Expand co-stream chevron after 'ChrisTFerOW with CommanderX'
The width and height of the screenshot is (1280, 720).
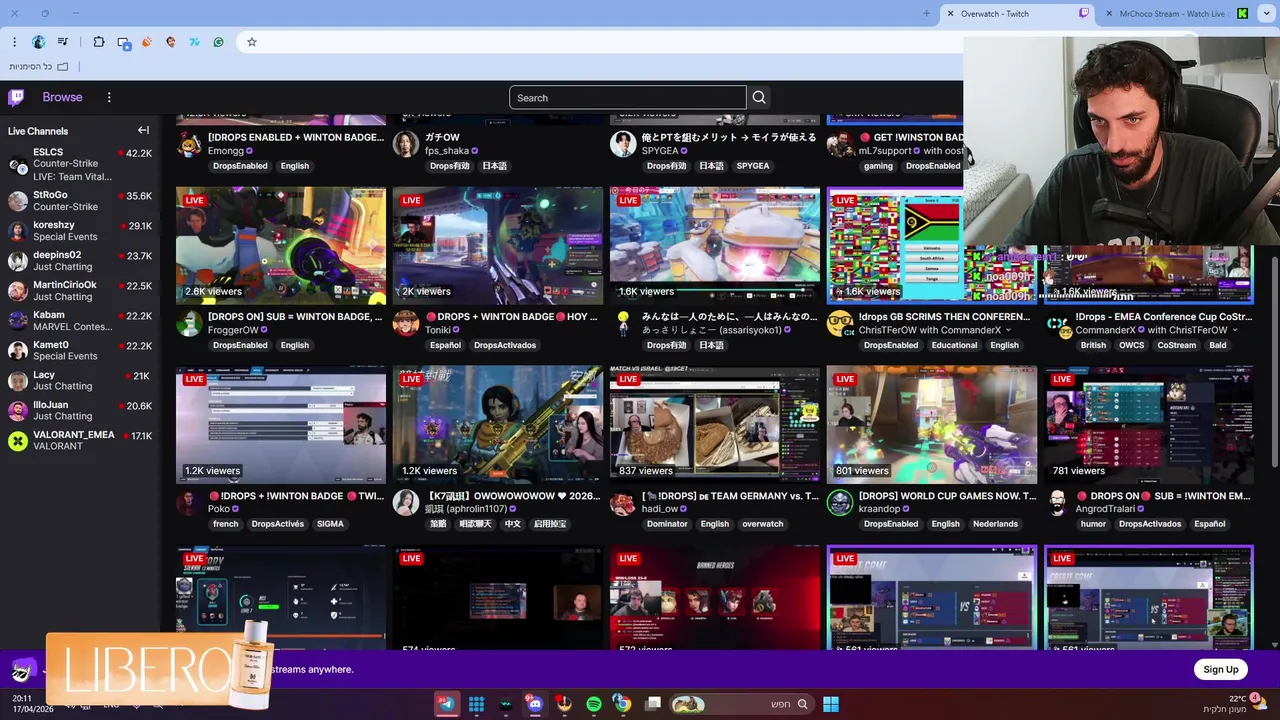pos(1008,330)
